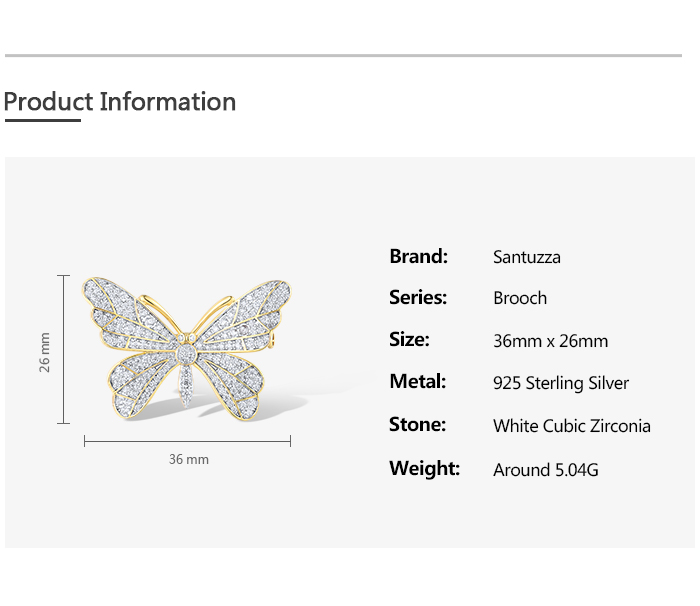Click the 36mm x 26mm size value

pos(550,341)
